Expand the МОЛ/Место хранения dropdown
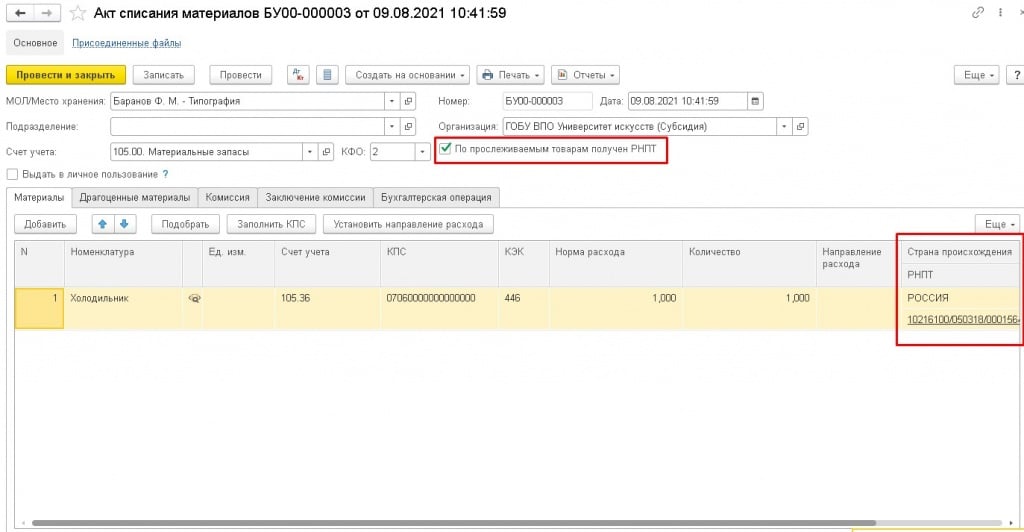This screenshot has height=532, width=1024. pyautogui.click(x=390, y=101)
